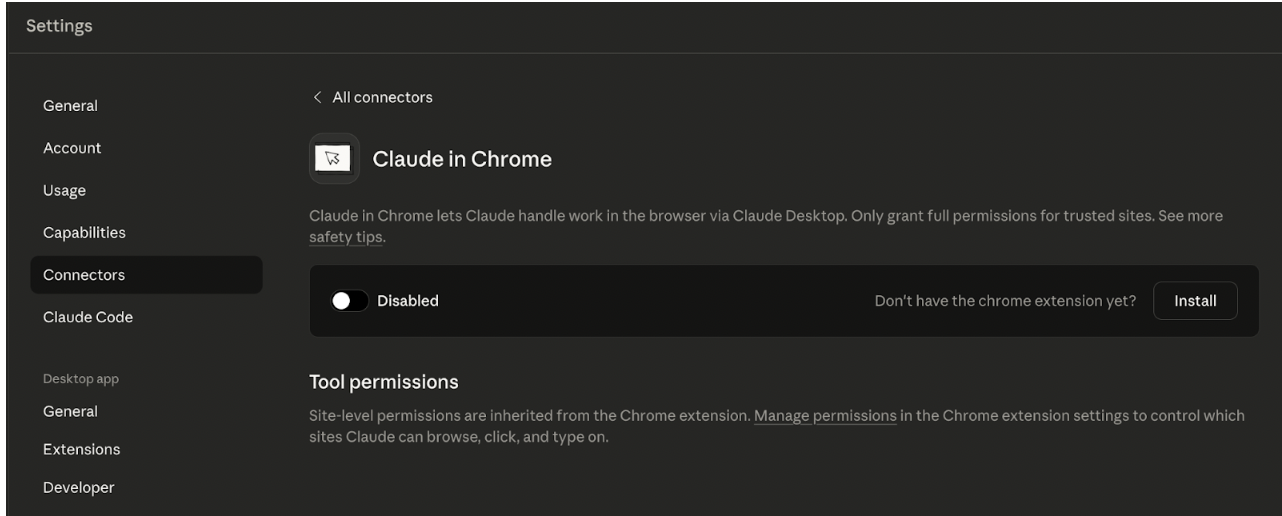Open the Capabilities settings page
1282x516 pixels.
click(x=84, y=232)
